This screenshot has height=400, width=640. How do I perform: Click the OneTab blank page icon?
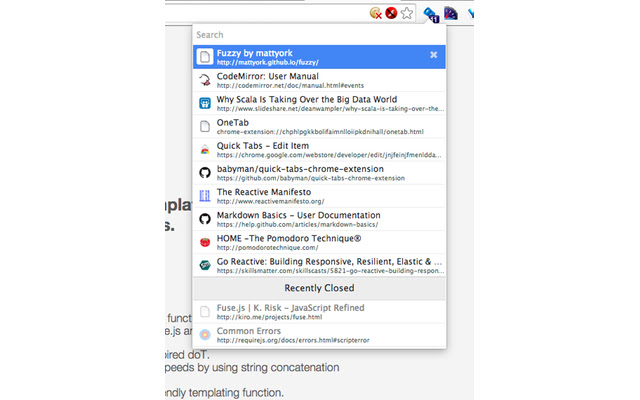click(x=205, y=126)
